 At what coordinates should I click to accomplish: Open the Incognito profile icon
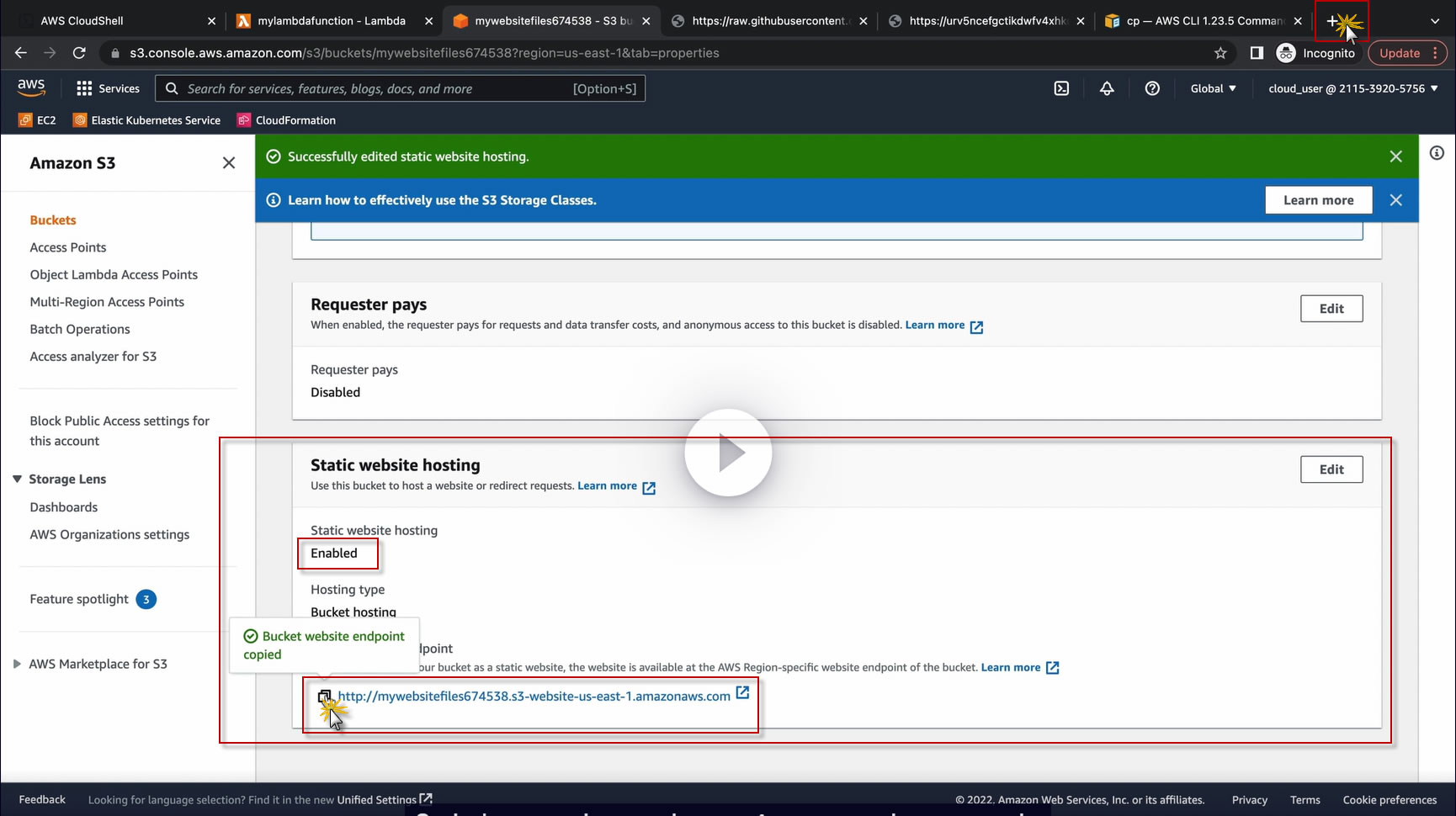tap(1315, 53)
